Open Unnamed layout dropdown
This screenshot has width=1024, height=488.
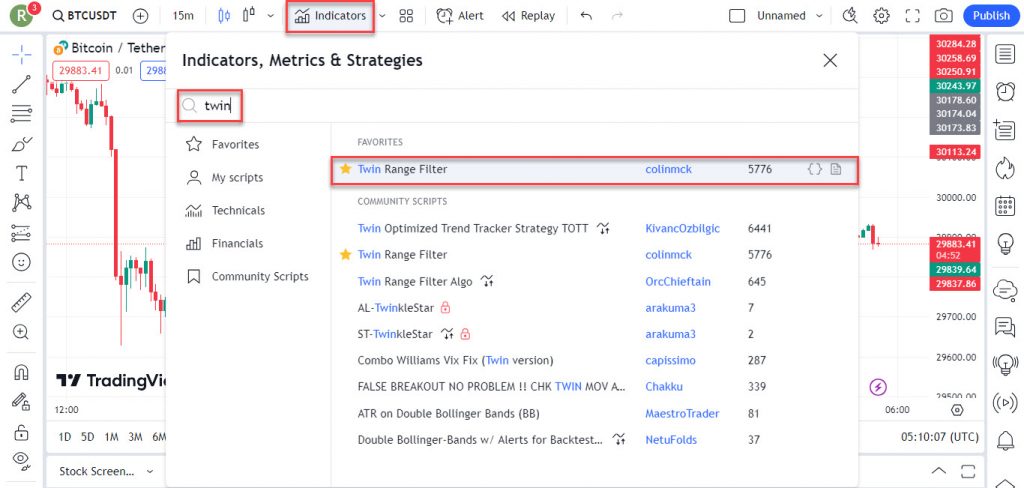click(x=790, y=16)
